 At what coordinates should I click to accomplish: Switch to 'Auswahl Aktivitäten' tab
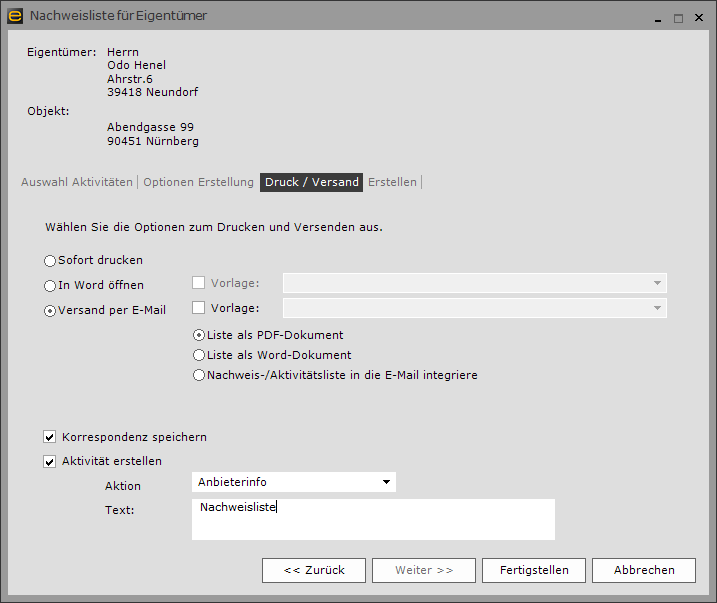point(77,182)
